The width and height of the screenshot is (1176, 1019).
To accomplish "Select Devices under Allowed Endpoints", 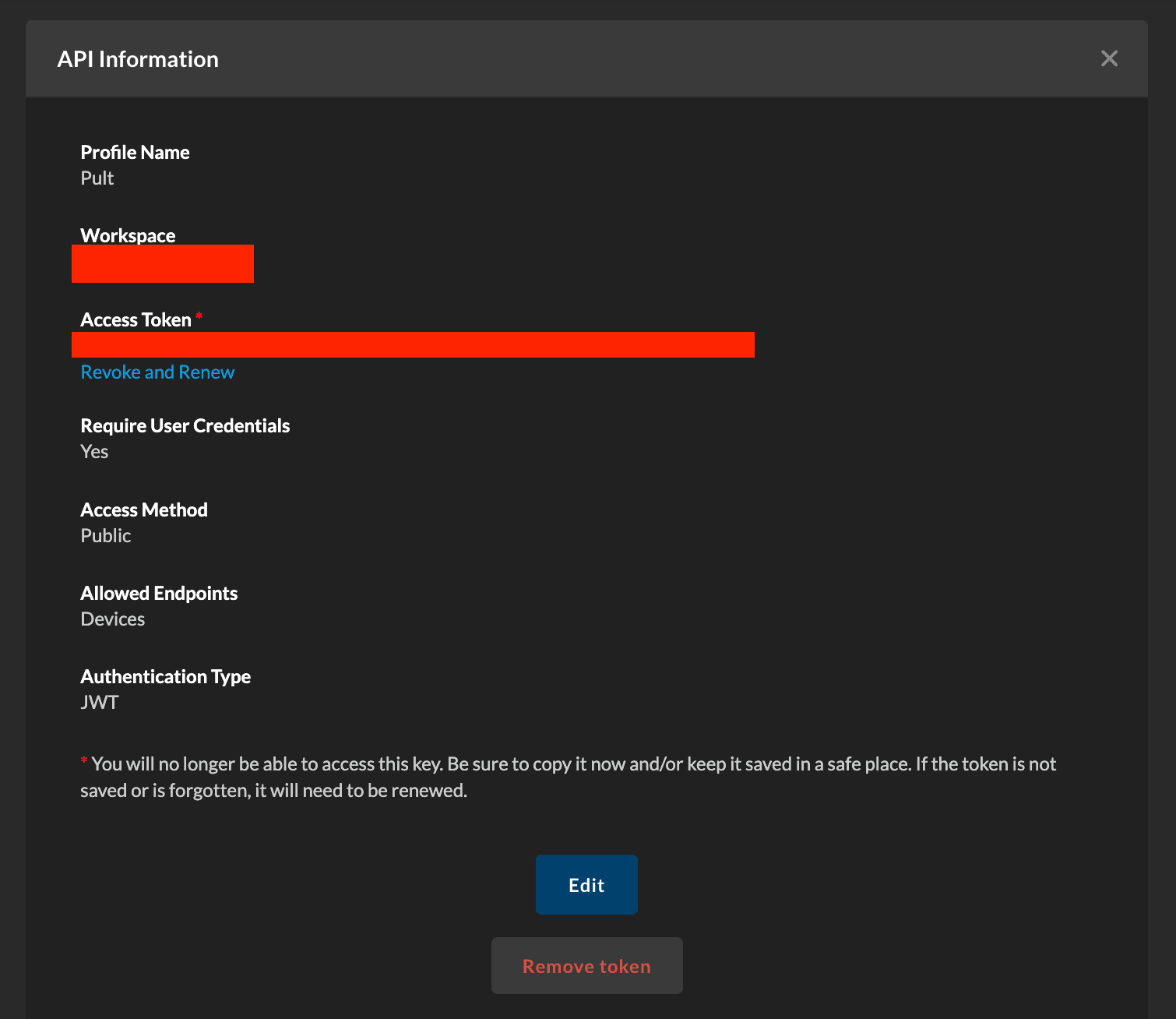I will (112, 619).
